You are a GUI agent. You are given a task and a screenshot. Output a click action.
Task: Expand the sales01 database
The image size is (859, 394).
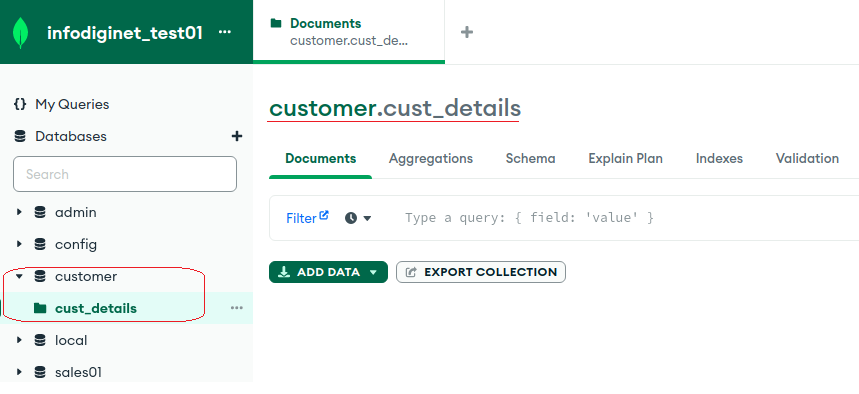click(19, 372)
